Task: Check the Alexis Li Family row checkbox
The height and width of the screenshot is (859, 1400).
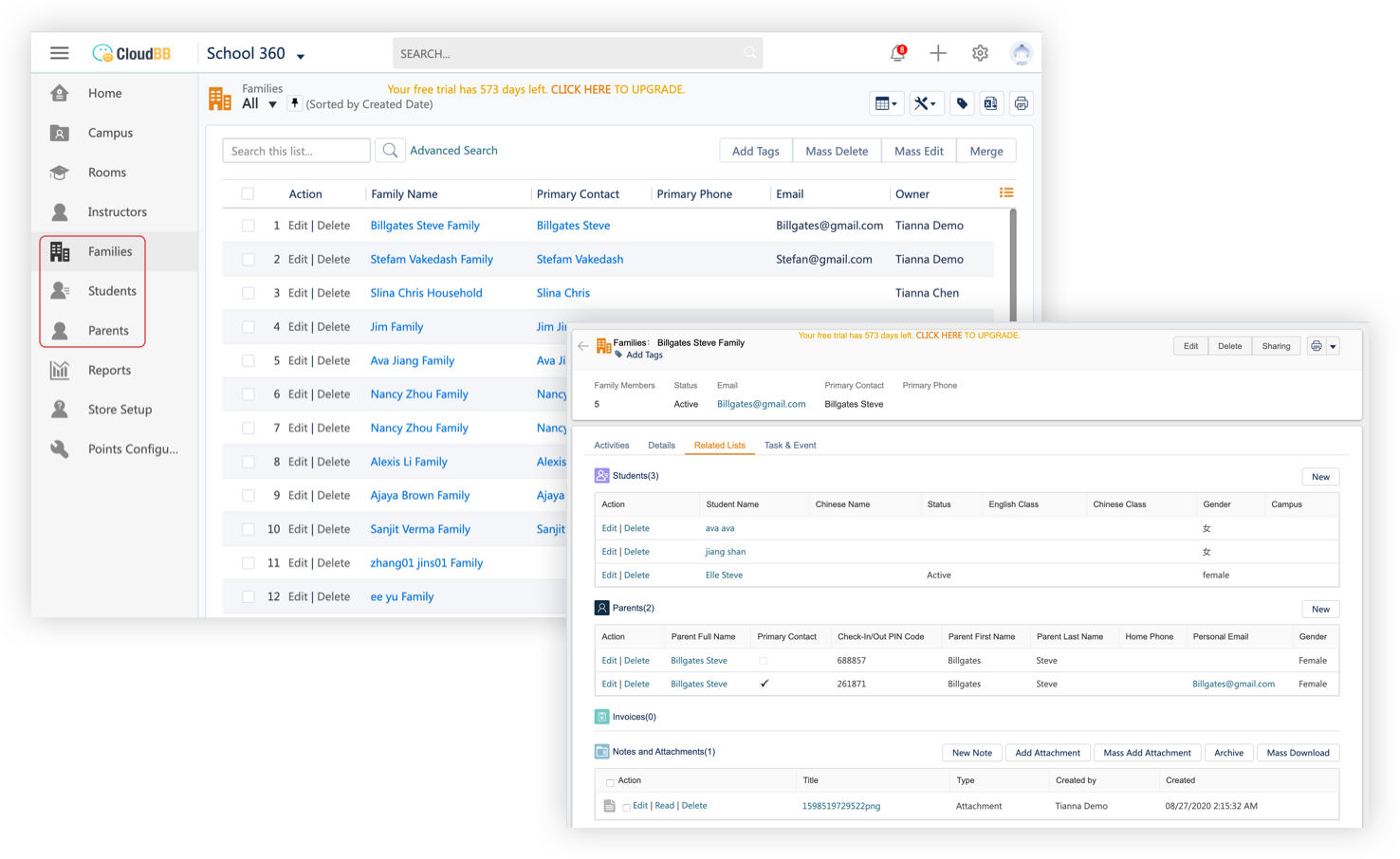Action: pos(248,462)
